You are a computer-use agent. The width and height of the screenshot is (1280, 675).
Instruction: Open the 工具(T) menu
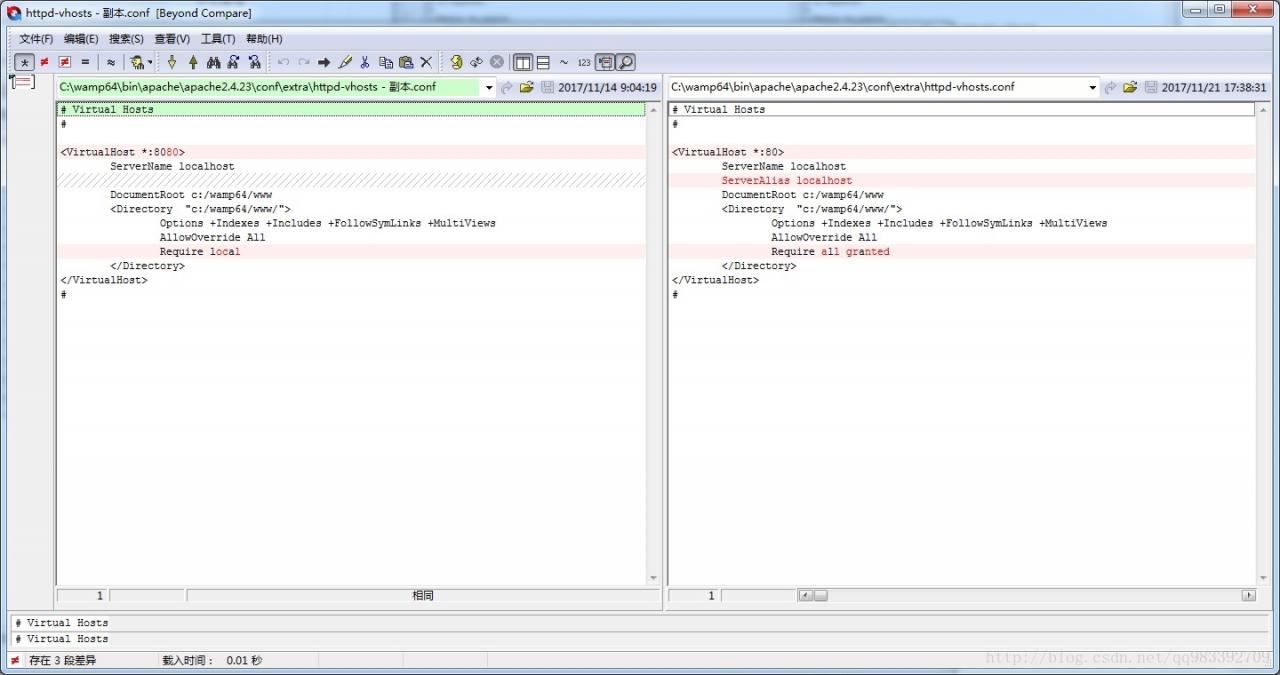pyautogui.click(x=218, y=39)
